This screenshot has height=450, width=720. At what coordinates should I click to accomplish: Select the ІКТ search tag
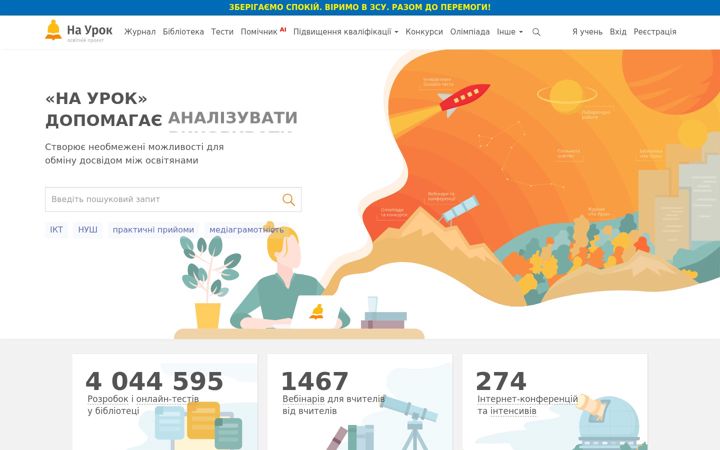[x=56, y=230]
